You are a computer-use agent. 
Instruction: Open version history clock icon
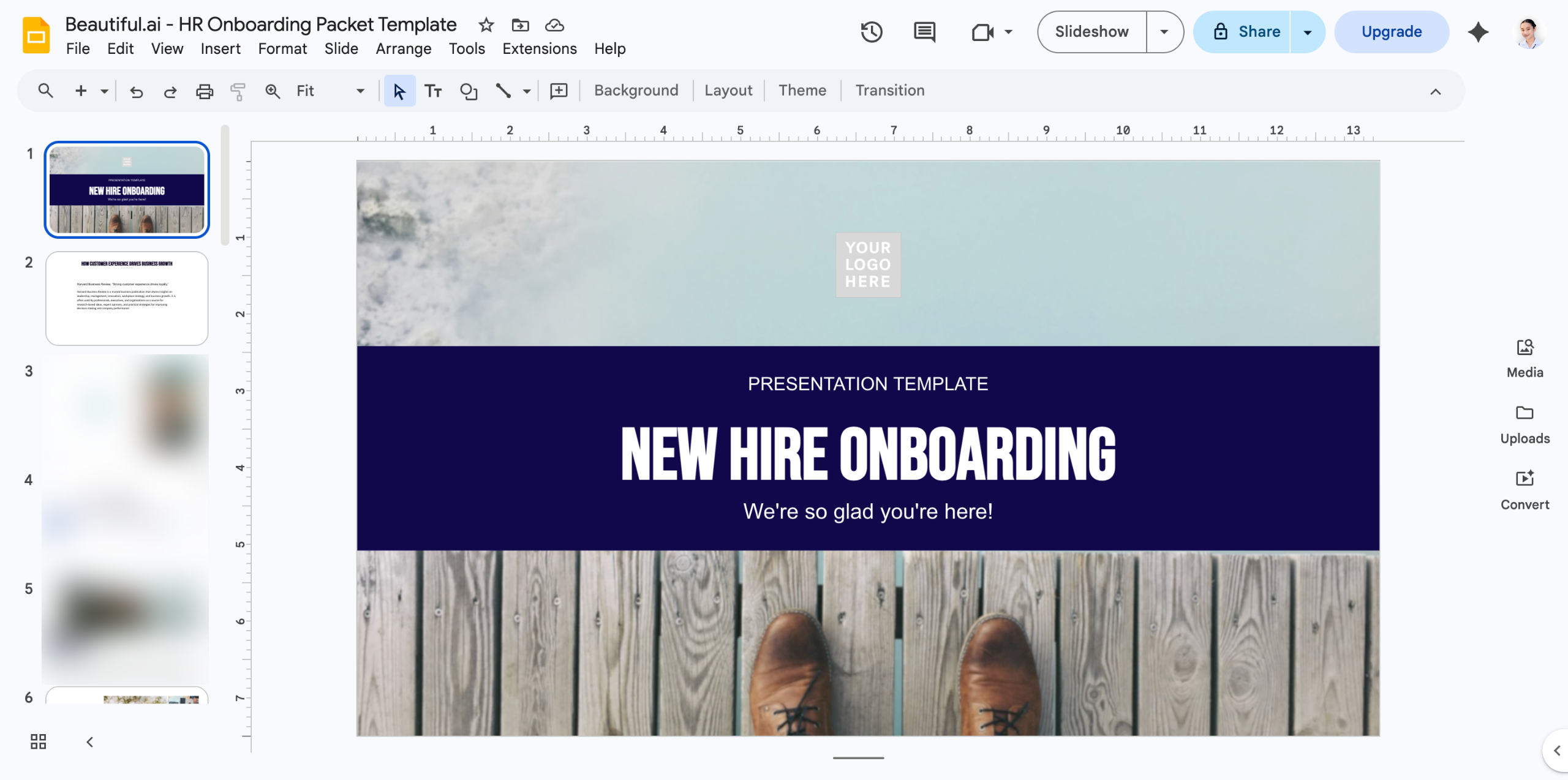point(871,32)
